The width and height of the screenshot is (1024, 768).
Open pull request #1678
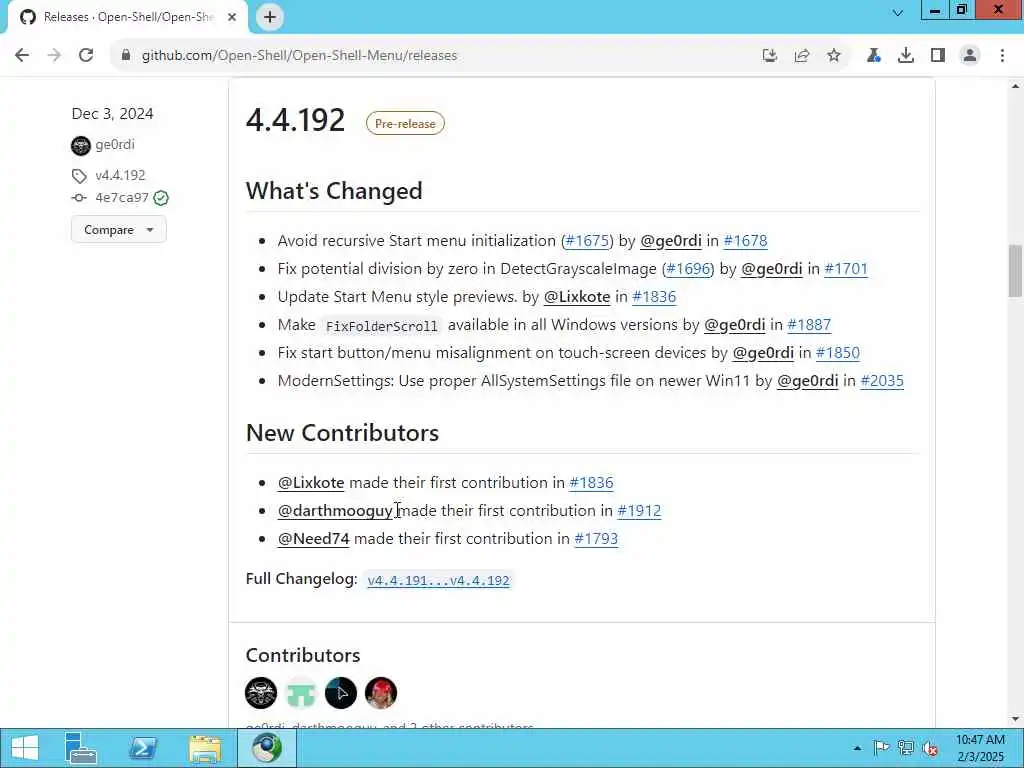coord(745,241)
